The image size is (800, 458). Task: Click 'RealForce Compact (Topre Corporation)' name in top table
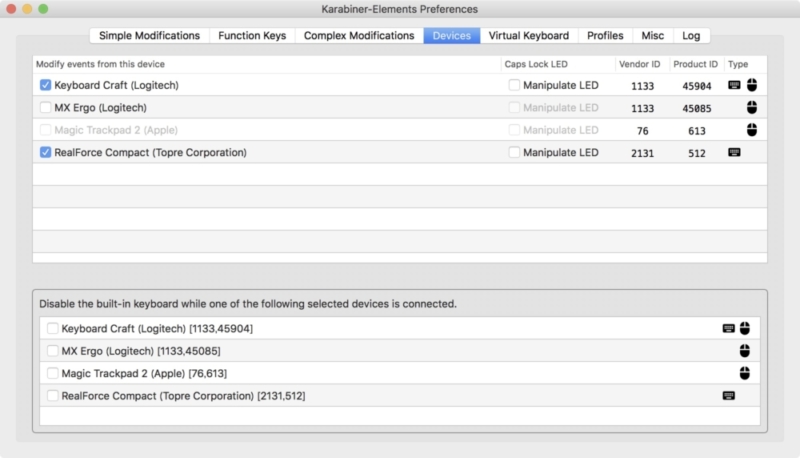[x=151, y=152]
